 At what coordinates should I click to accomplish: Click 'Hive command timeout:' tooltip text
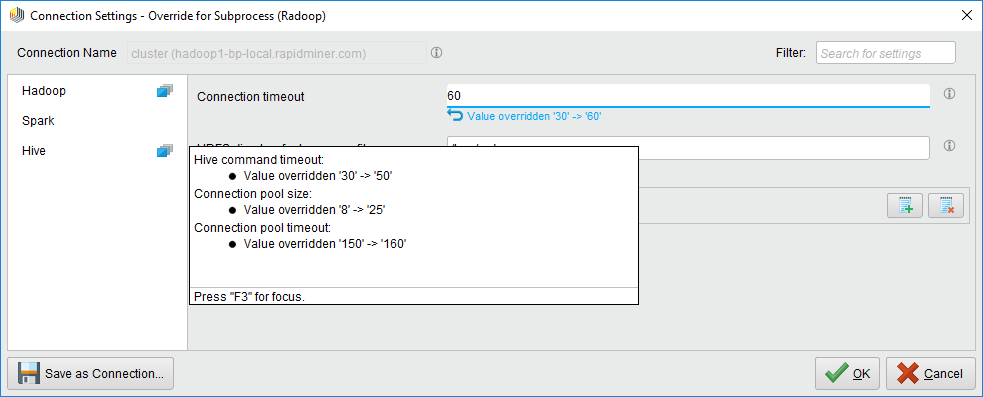[x=259, y=159]
